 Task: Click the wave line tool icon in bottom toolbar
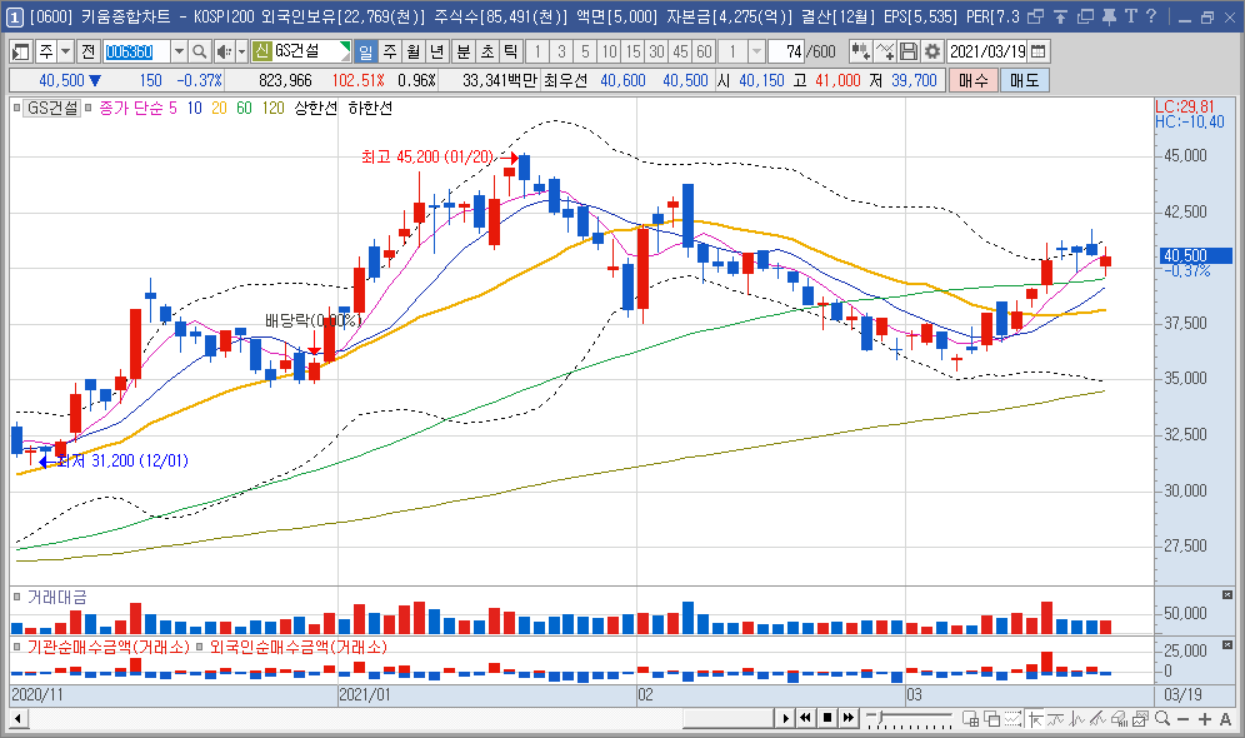[1077, 718]
